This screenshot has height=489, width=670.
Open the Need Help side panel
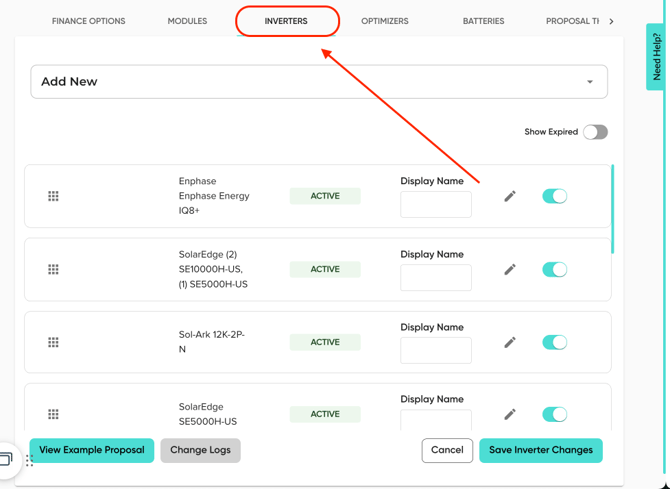coord(656,57)
